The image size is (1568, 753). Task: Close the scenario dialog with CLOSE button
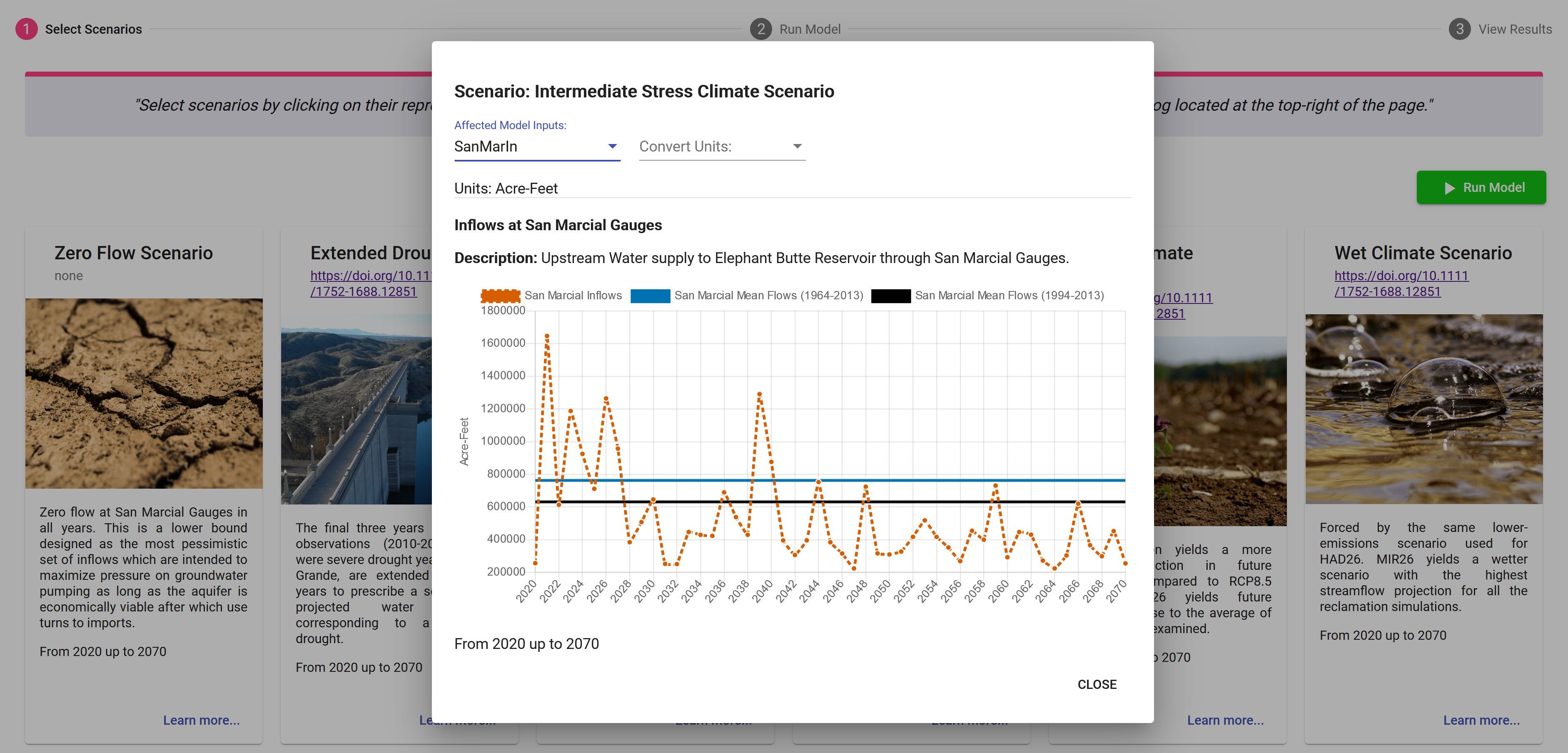pos(1097,684)
